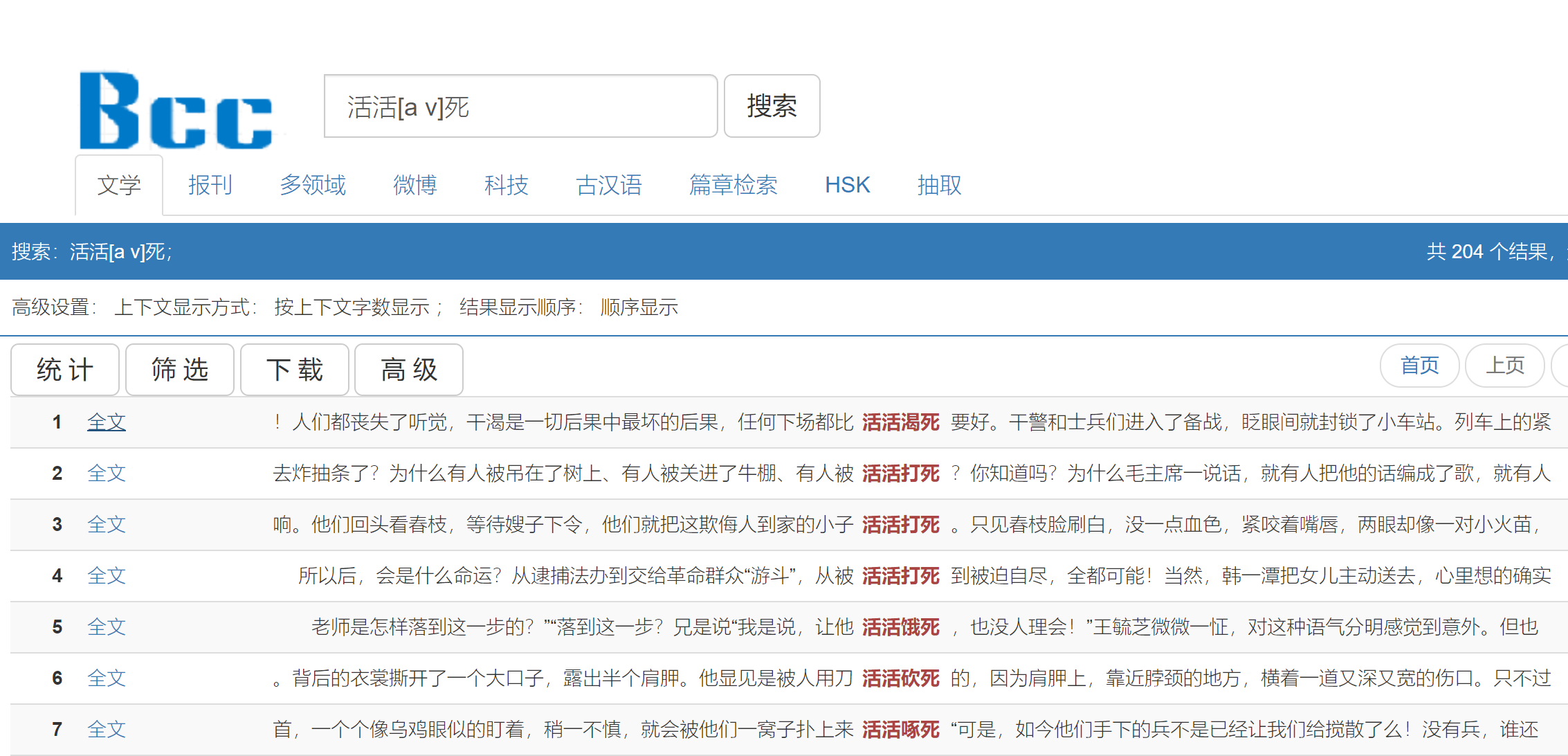This screenshot has height=756, width=1568.
Task: Select the 科技 tab
Action: (506, 185)
